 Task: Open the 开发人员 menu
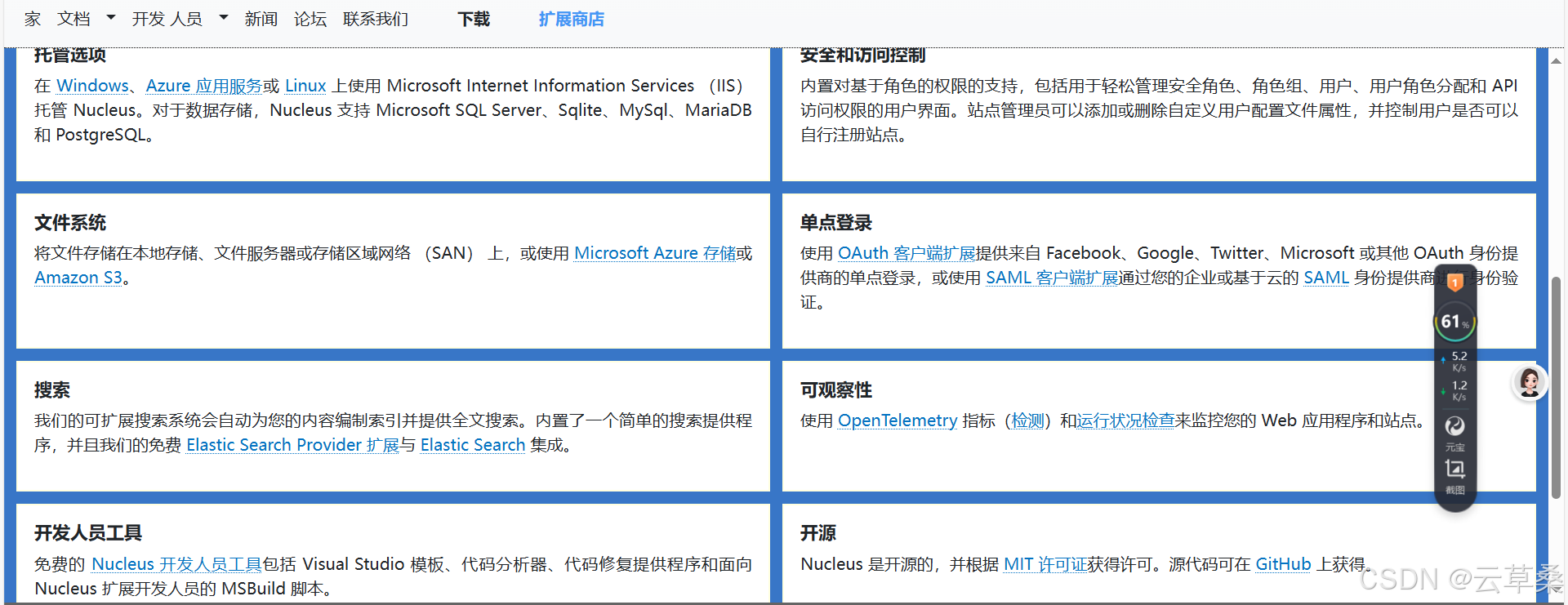(x=167, y=19)
